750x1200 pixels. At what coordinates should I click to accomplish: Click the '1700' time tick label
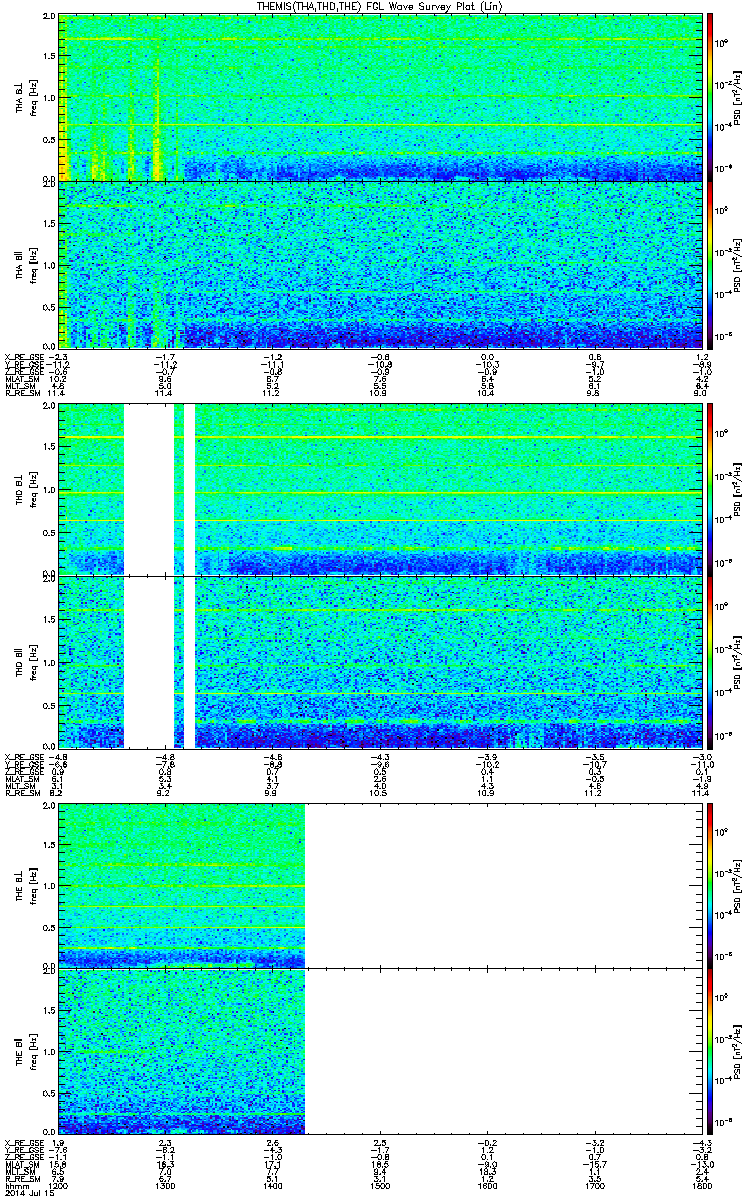point(596,1186)
